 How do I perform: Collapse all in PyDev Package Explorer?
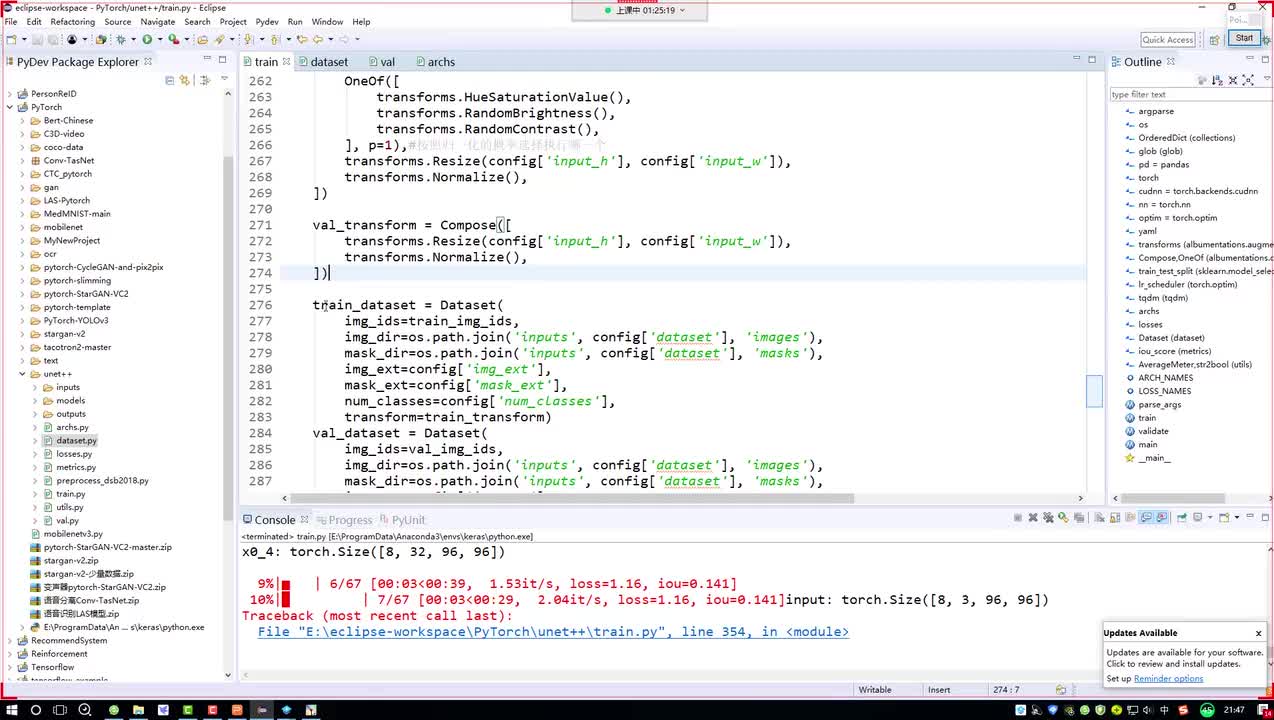pyautogui.click(x=170, y=80)
